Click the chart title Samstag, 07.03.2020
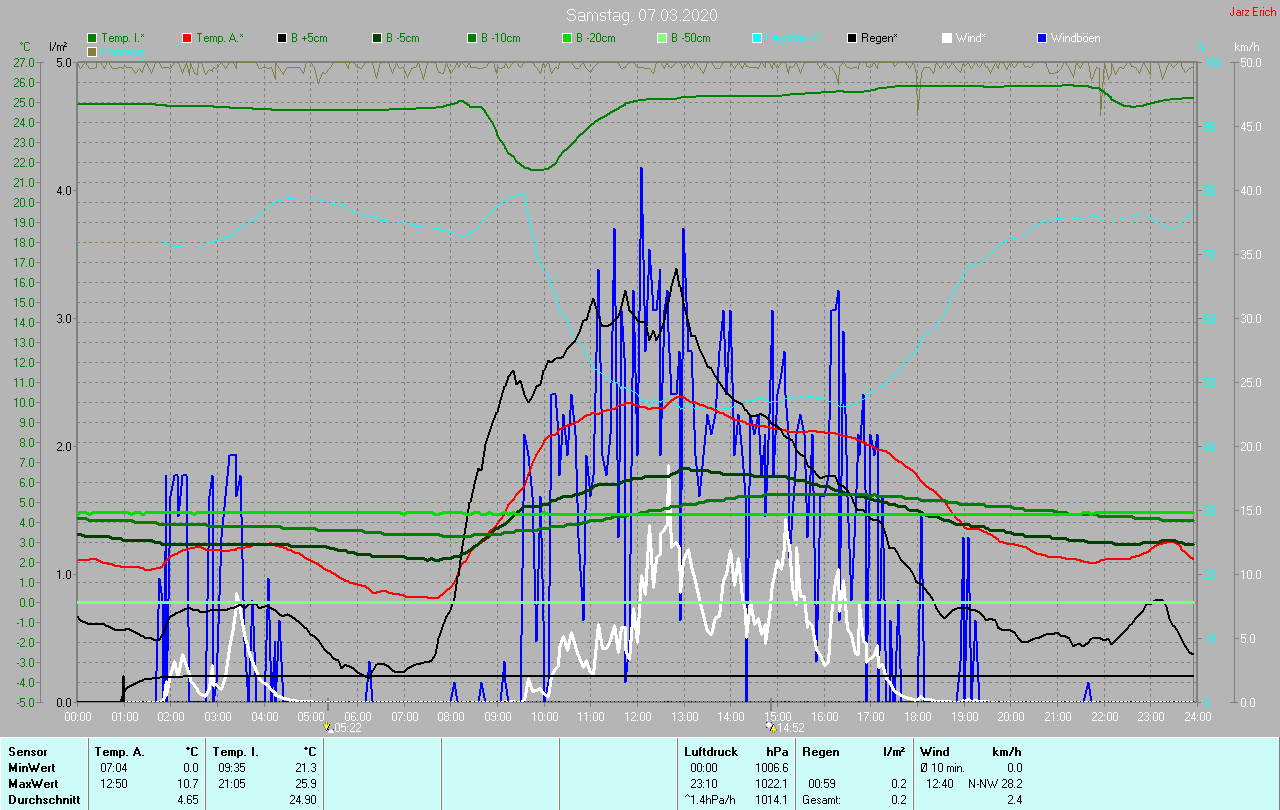This screenshot has width=1280, height=810. tap(641, 15)
